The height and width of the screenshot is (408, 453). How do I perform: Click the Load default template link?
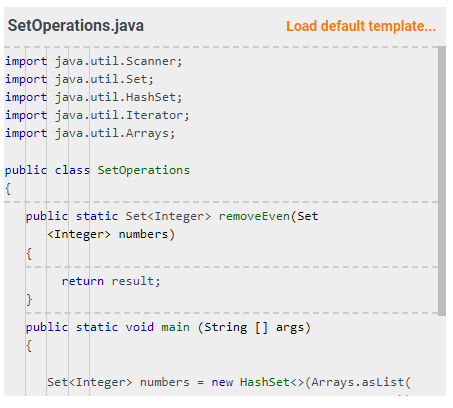[x=361, y=26]
